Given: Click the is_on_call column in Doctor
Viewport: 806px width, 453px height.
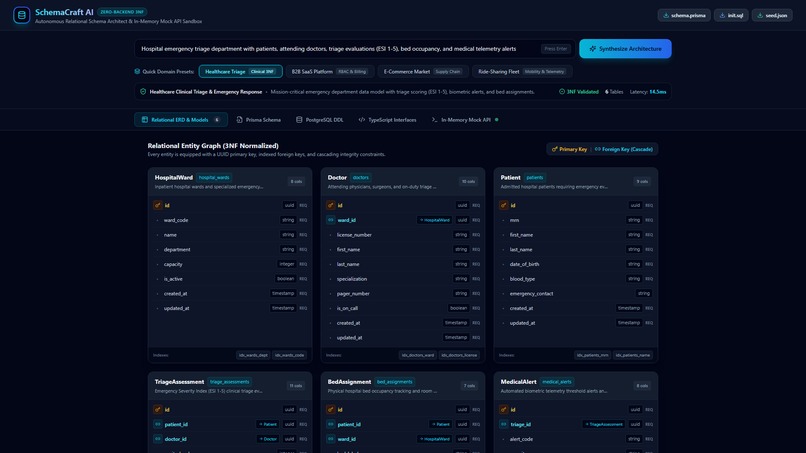Looking at the screenshot, I should (x=403, y=309).
